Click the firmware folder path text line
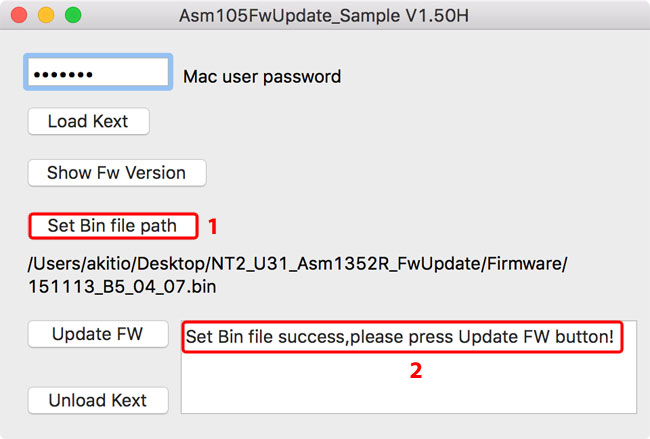The image size is (650, 439). (298, 264)
